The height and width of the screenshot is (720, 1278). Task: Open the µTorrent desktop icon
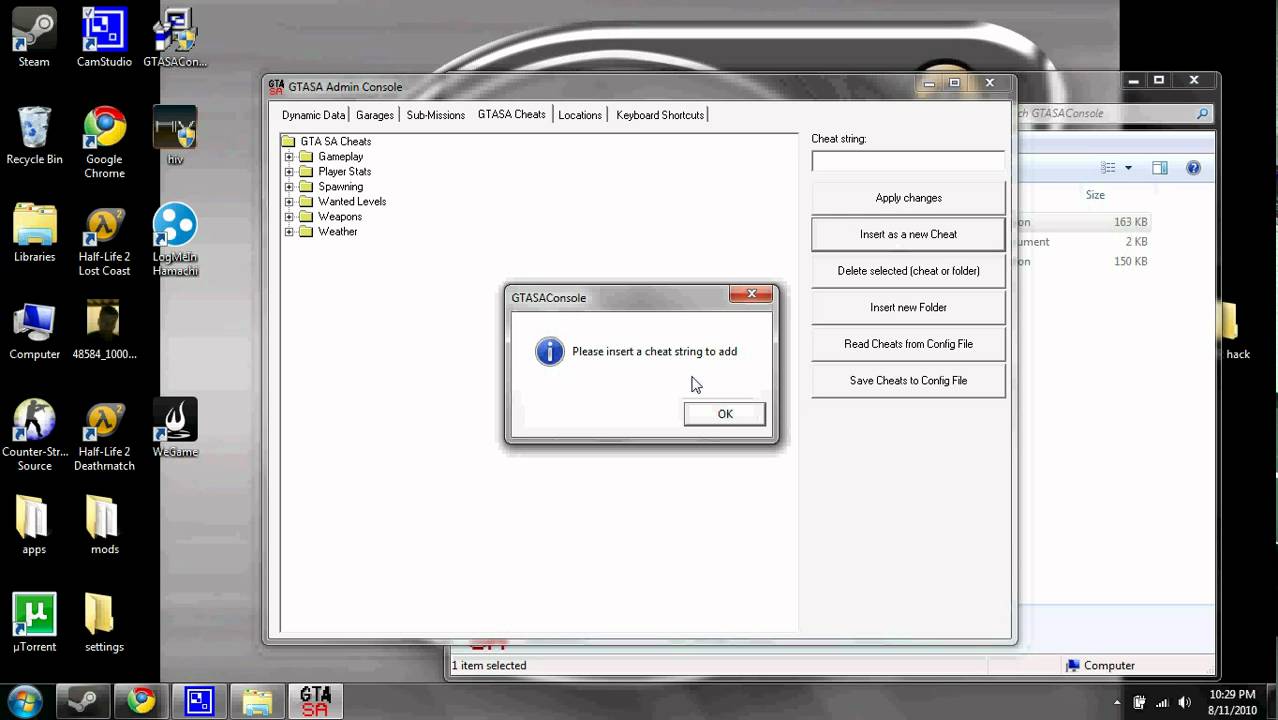34,622
